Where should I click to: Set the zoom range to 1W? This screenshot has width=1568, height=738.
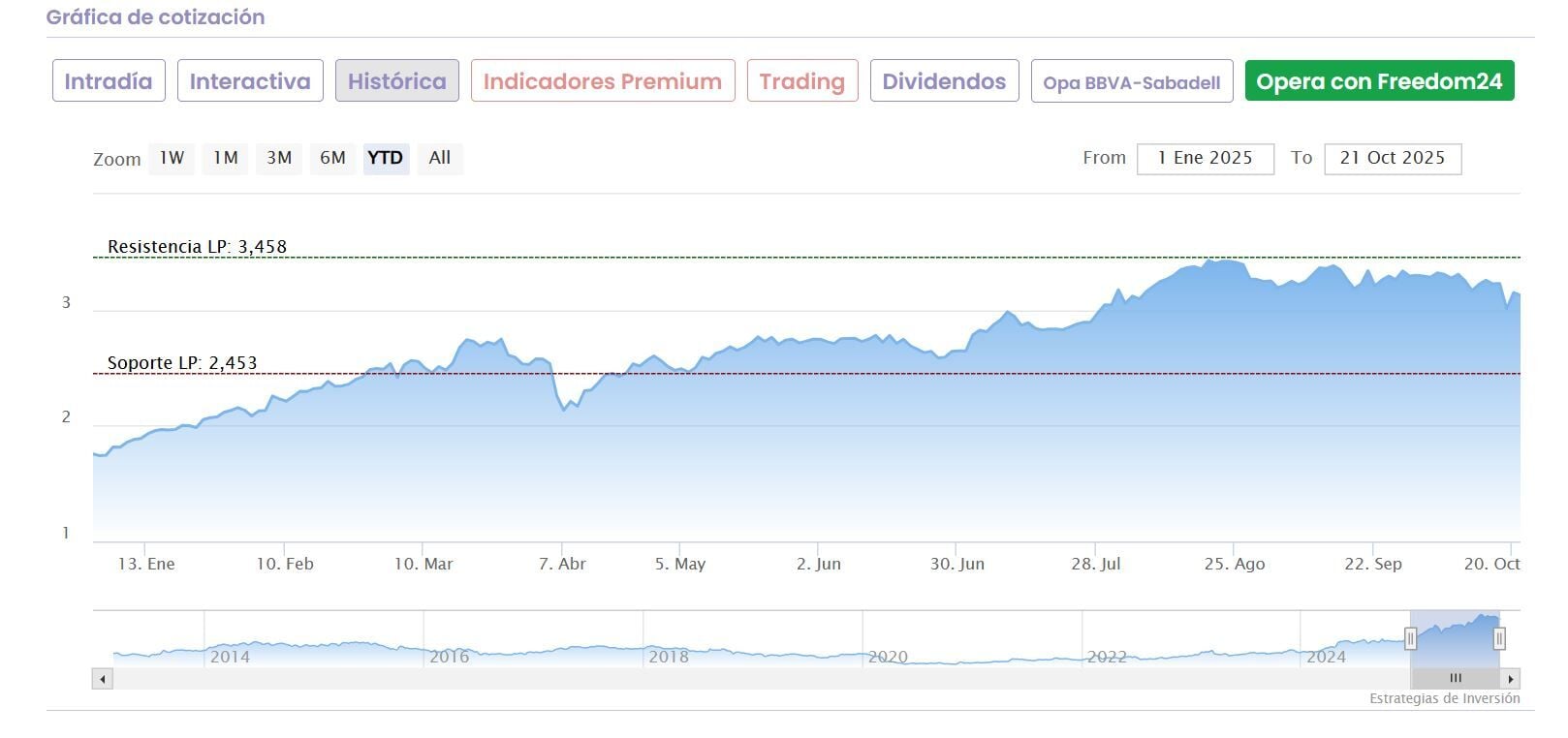click(172, 158)
